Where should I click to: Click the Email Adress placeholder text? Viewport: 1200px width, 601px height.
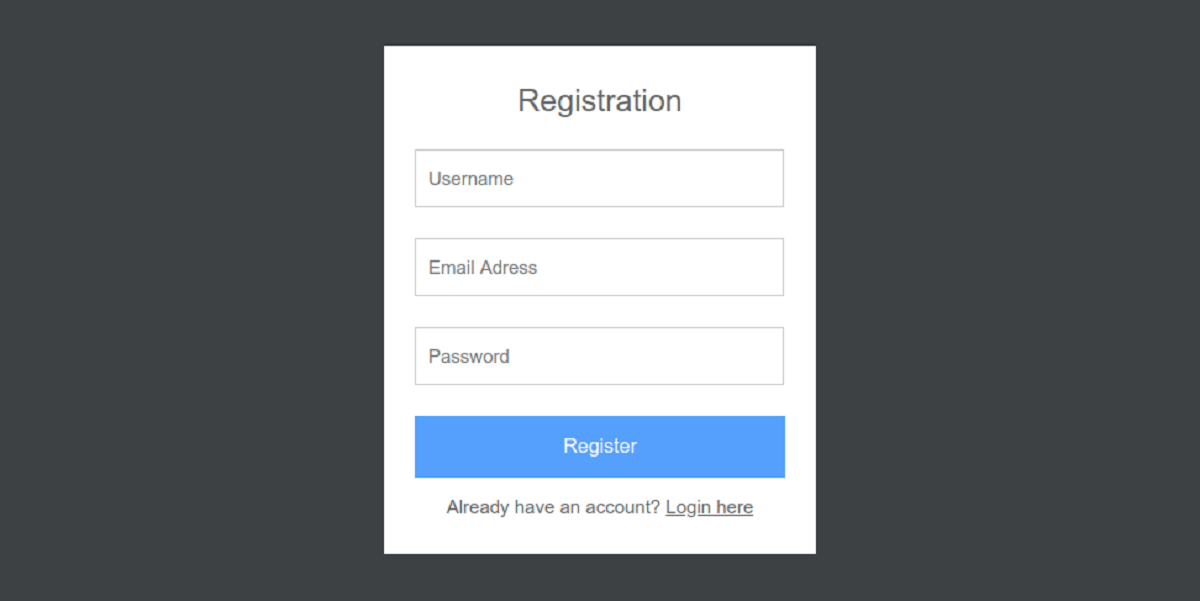[482, 267]
